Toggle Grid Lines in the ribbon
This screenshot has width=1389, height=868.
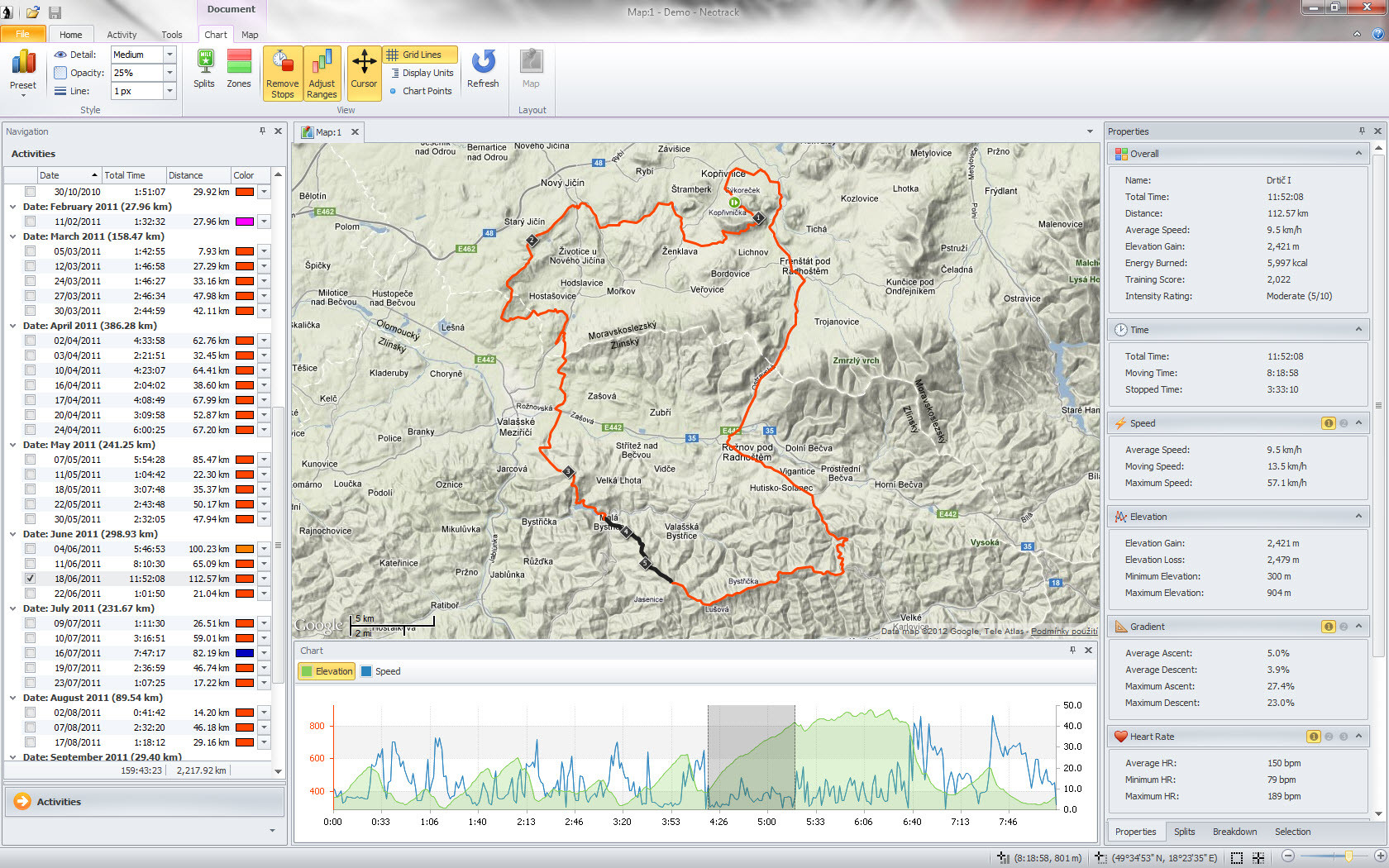420,55
